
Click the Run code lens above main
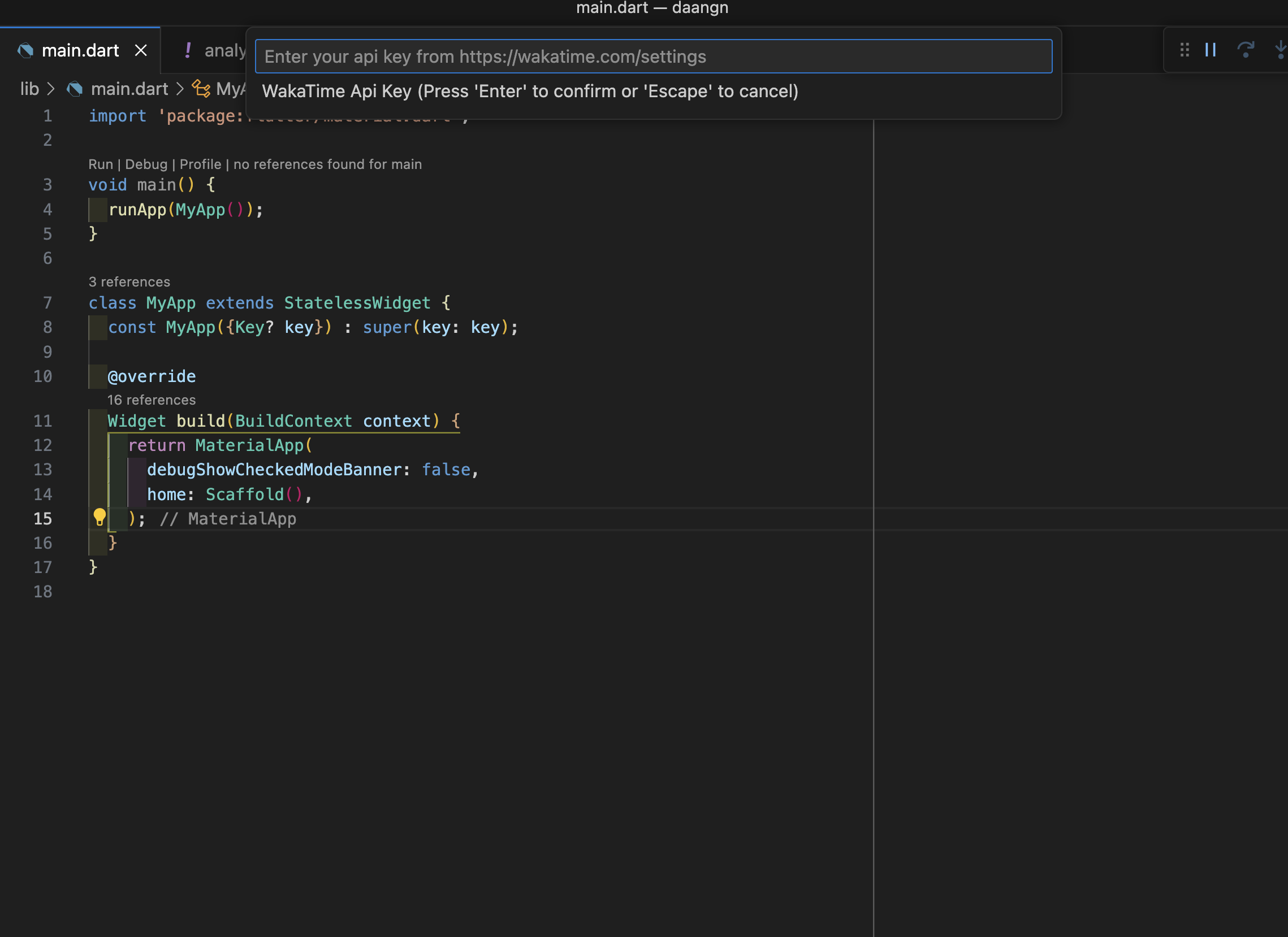point(101,164)
